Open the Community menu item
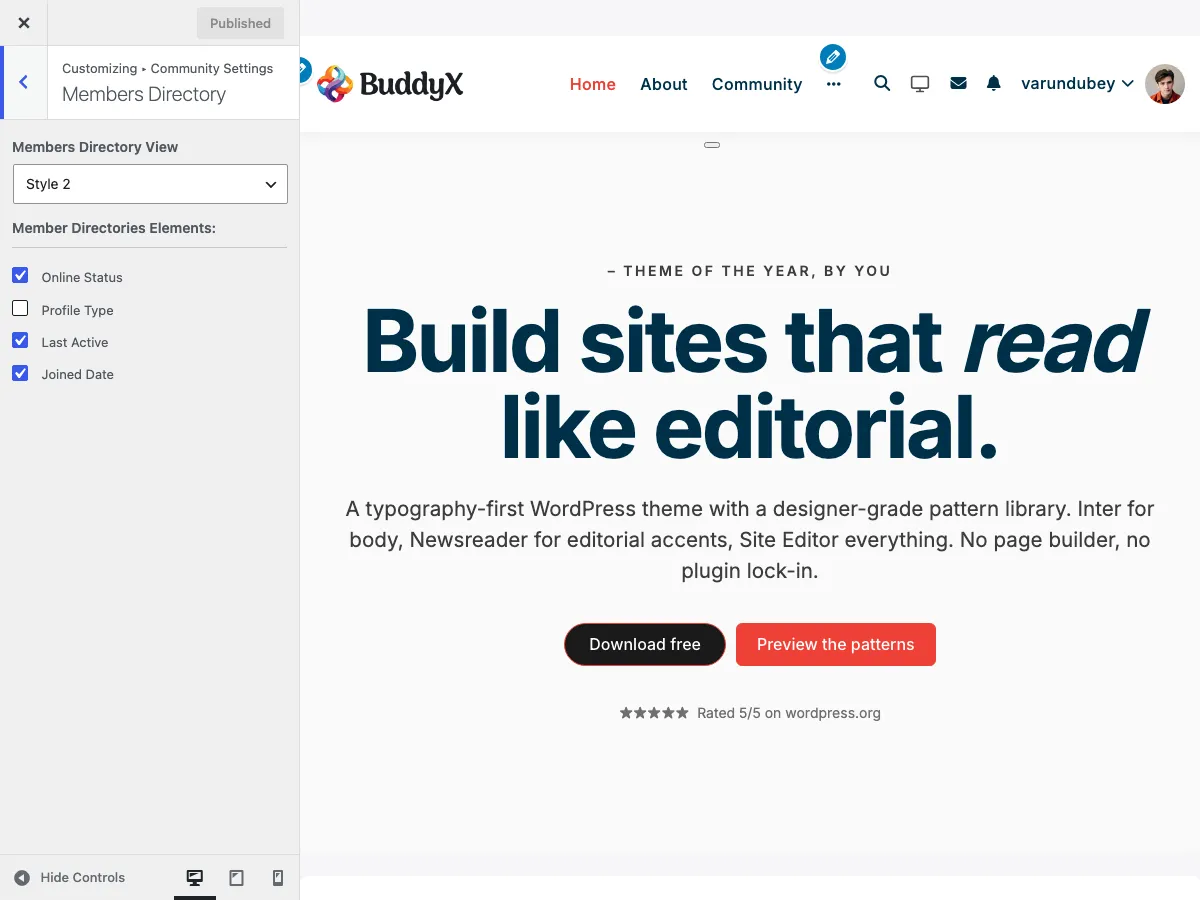Viewport: 1200px width, 900px height. [x=757, y=84]
